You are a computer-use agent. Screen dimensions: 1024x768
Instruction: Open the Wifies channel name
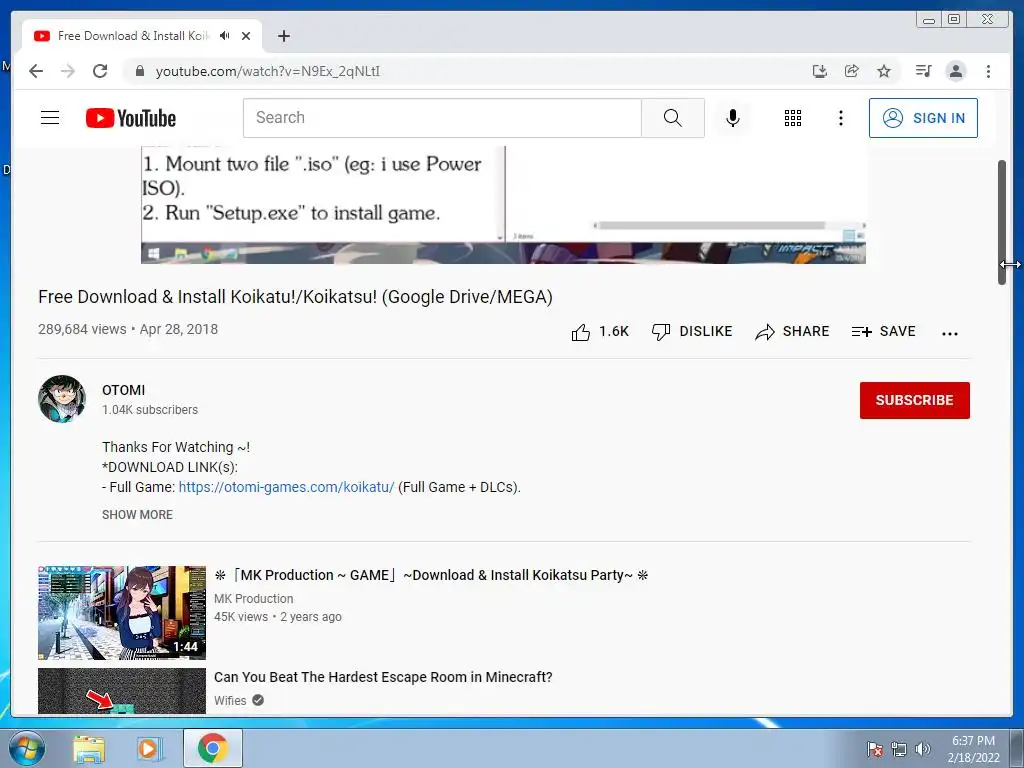230,701
